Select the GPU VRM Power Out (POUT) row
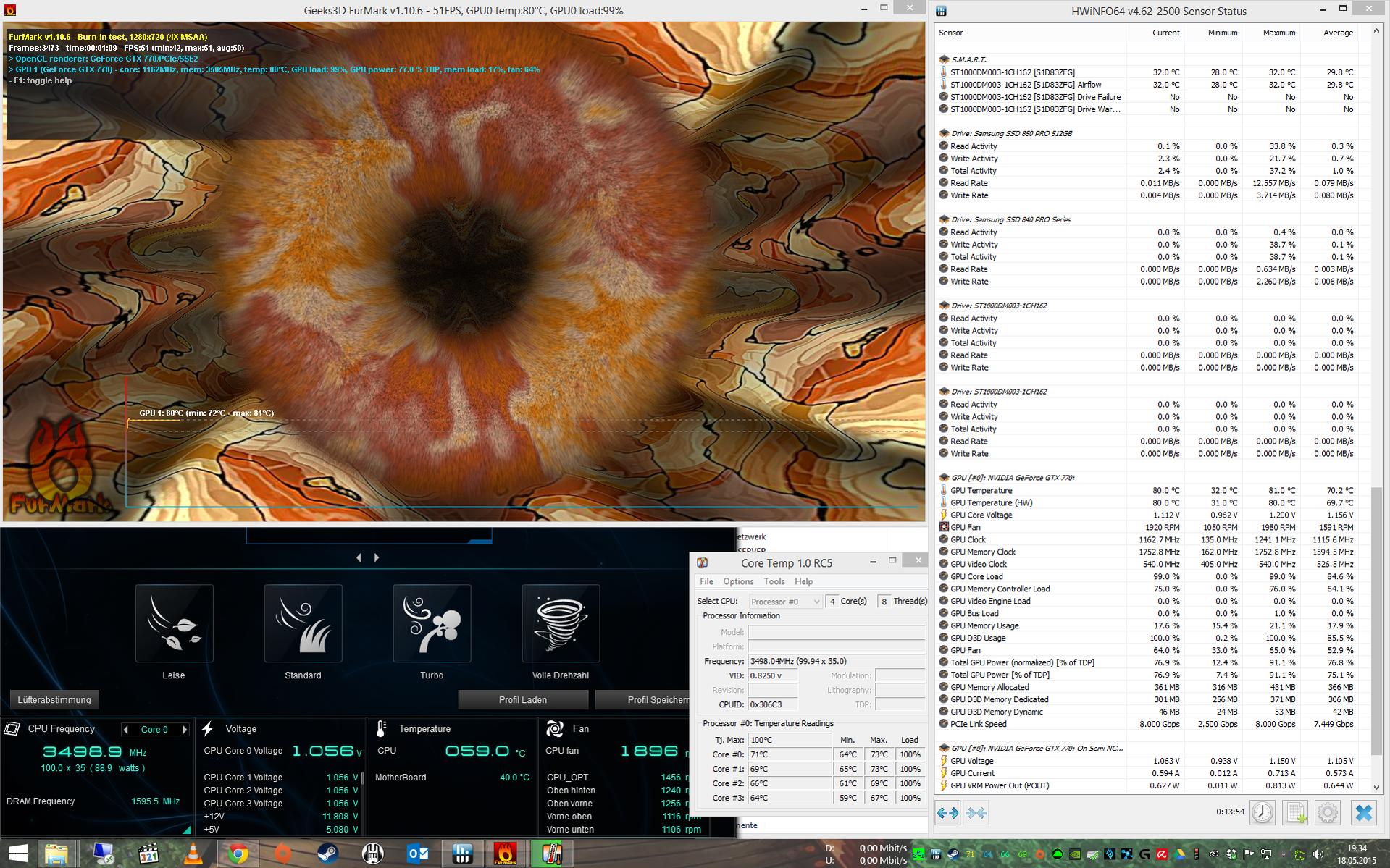Viewport: 1390px width, 868px height. [x=1146, y=785]
